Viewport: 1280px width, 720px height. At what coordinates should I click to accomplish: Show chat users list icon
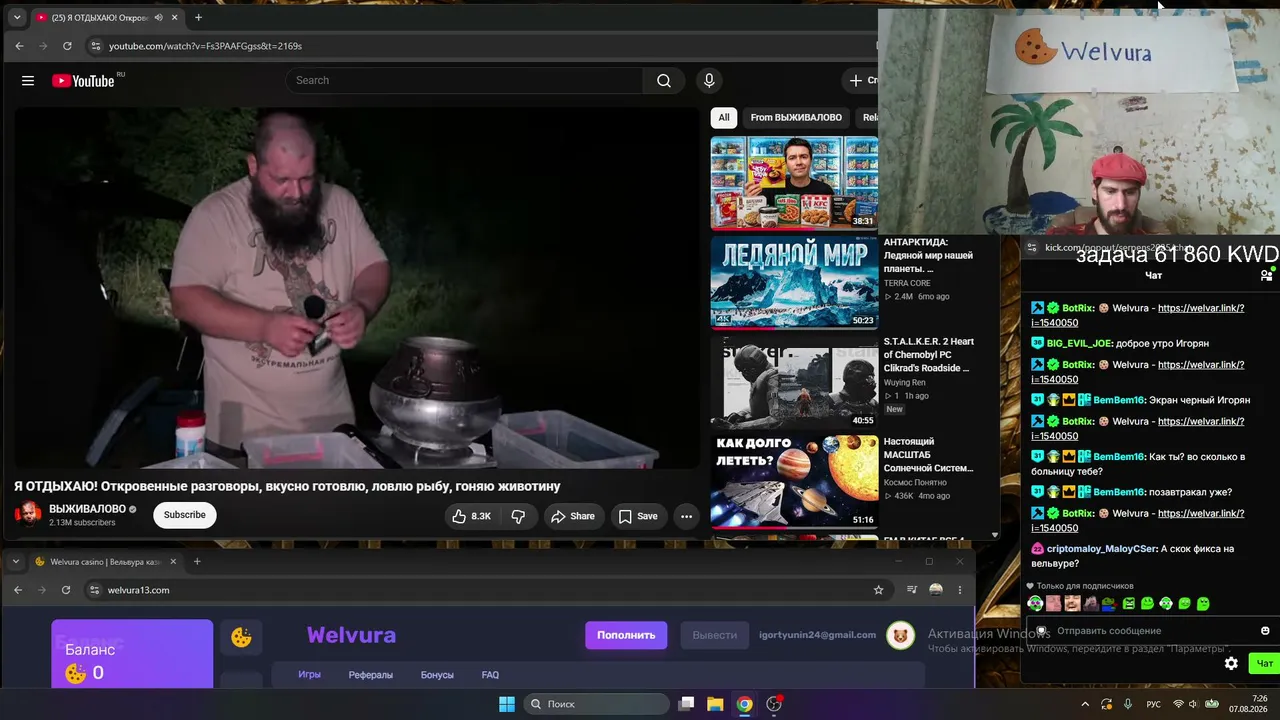pos(1266,275)
